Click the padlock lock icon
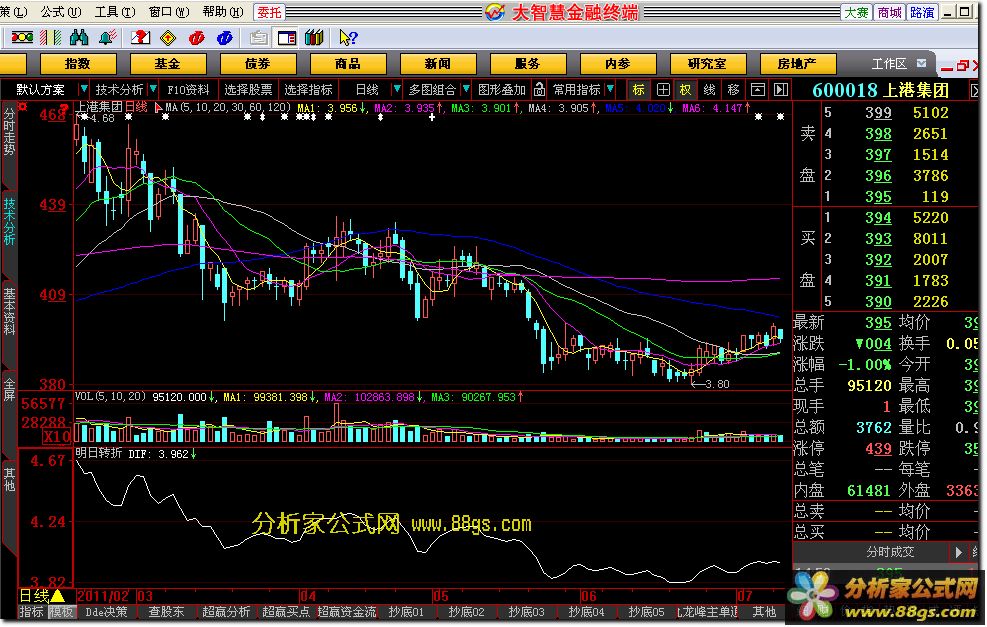987x627 pixels. (x=539, y=89)
